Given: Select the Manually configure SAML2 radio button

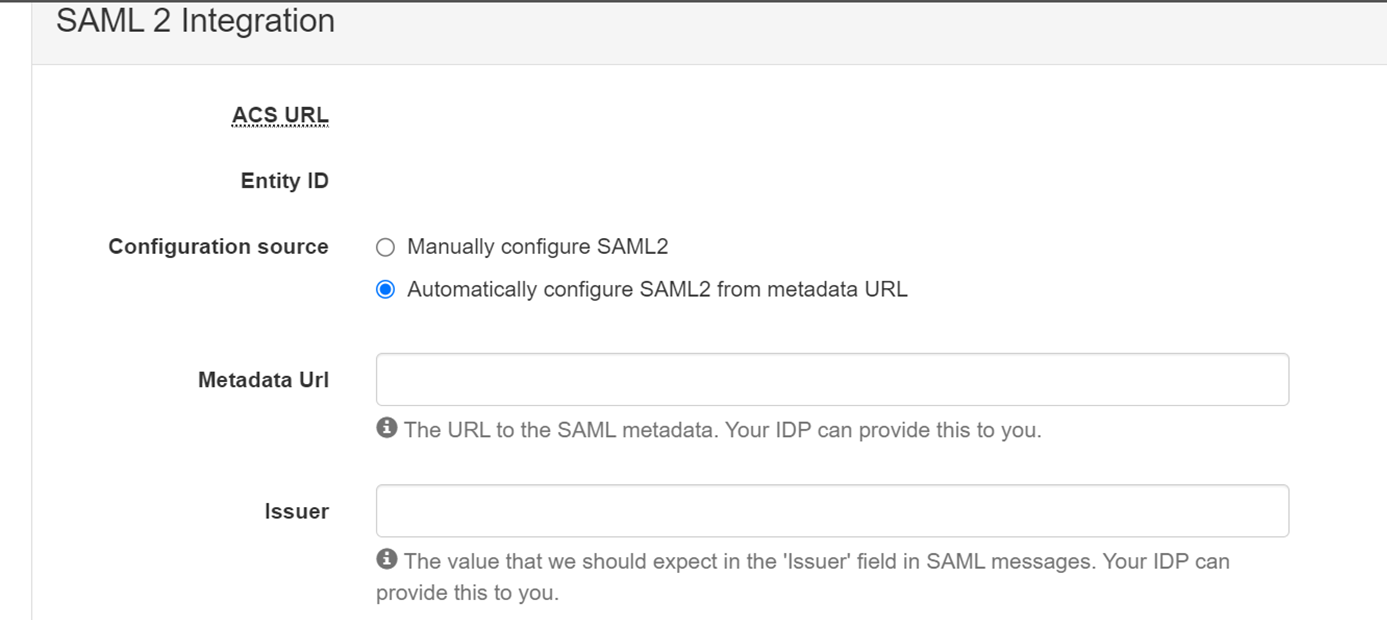Looking at the screenshot, I should [x=385, y=247].
